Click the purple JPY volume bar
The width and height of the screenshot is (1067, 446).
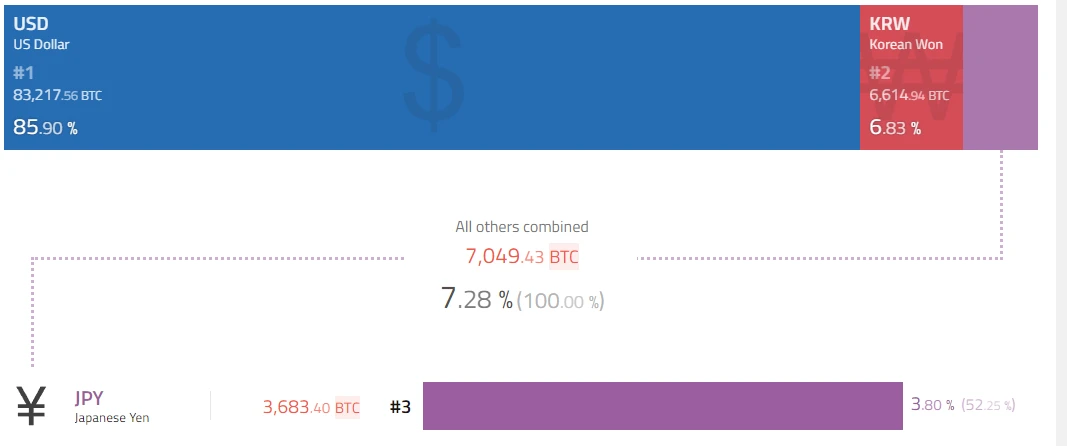pos(662,405)
